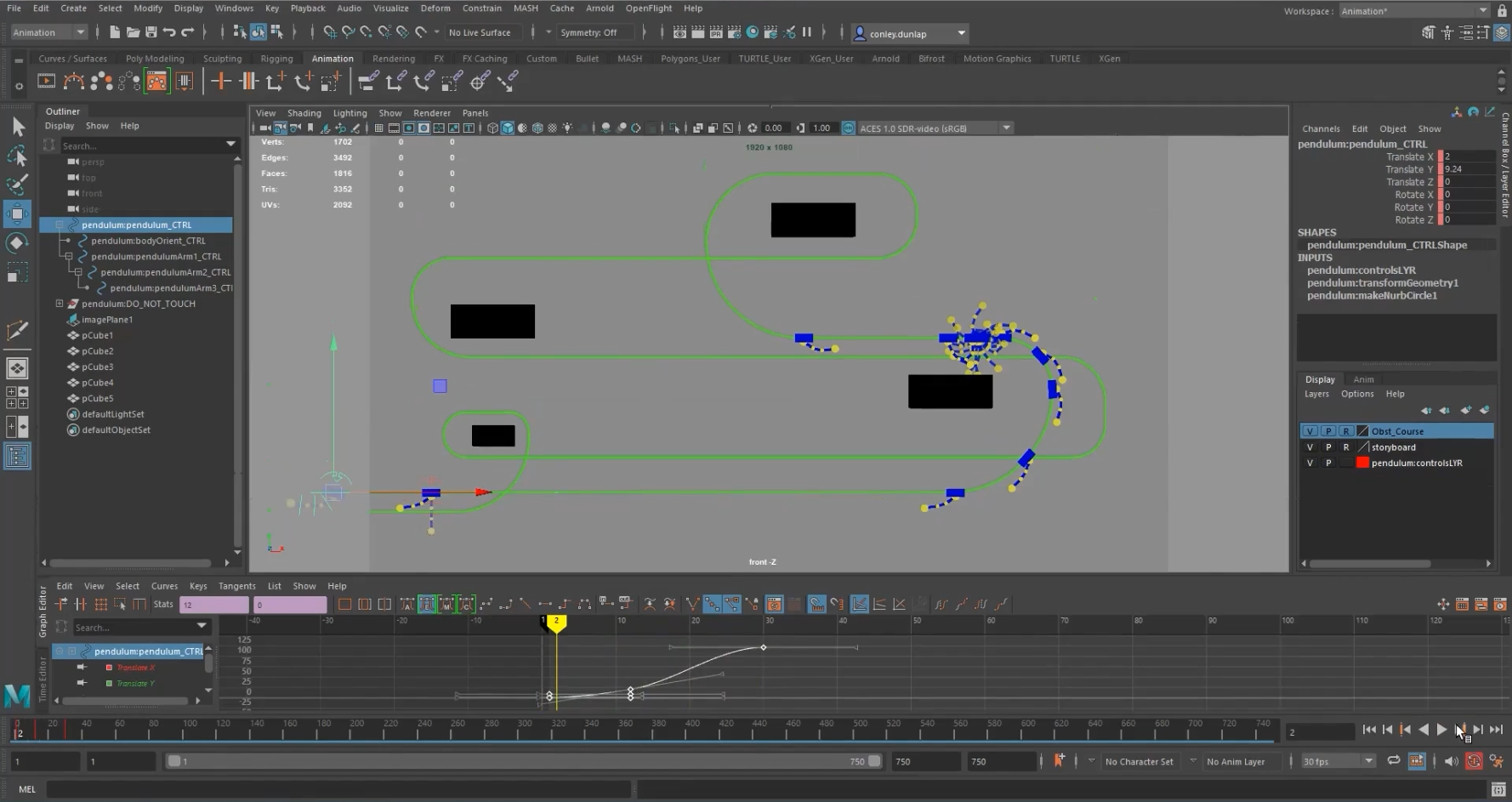
Task: Select the Paint Selection tool
Action: pos(17,185)
